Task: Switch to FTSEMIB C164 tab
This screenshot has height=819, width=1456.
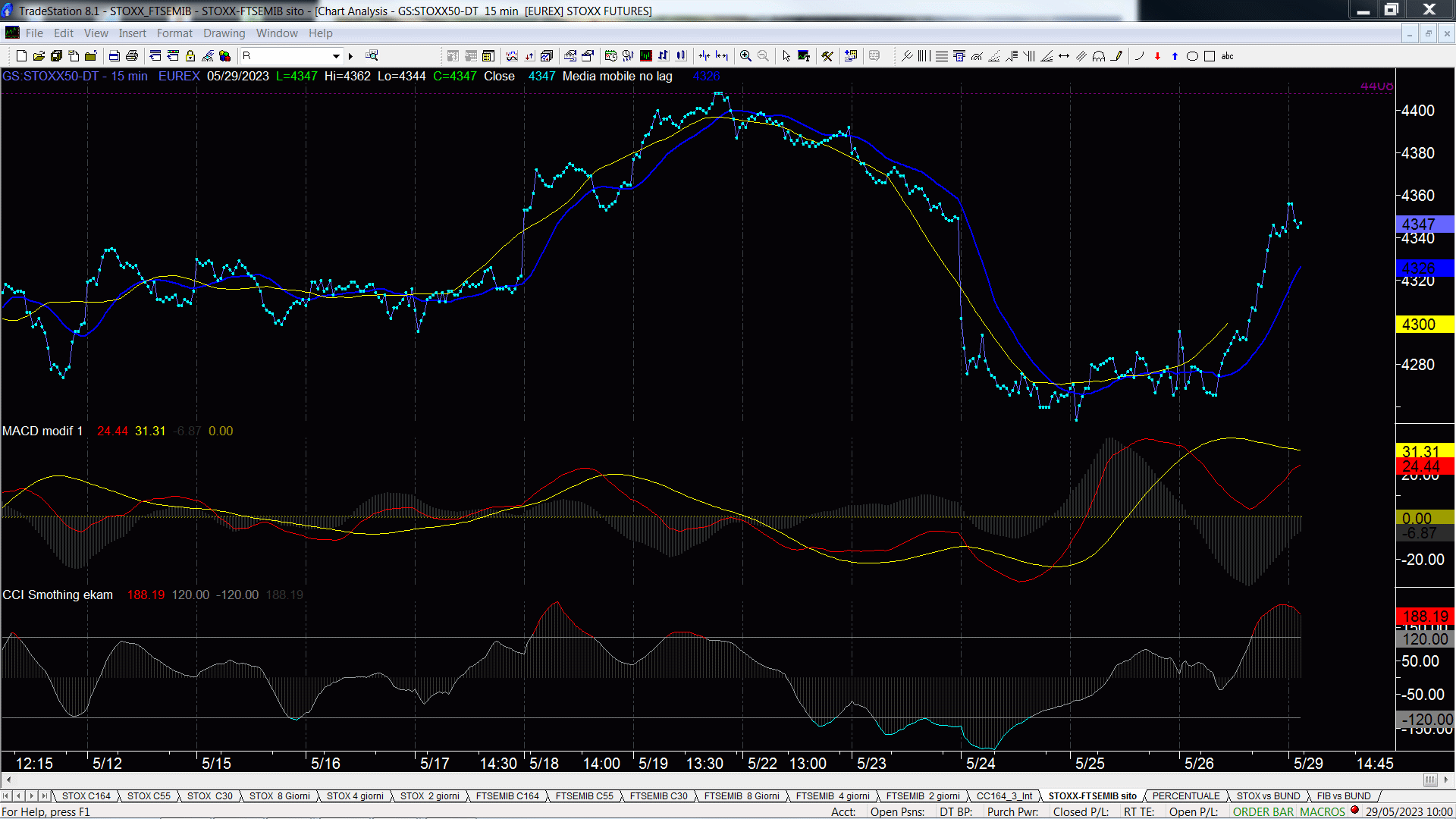Action: tap(508, 796)
